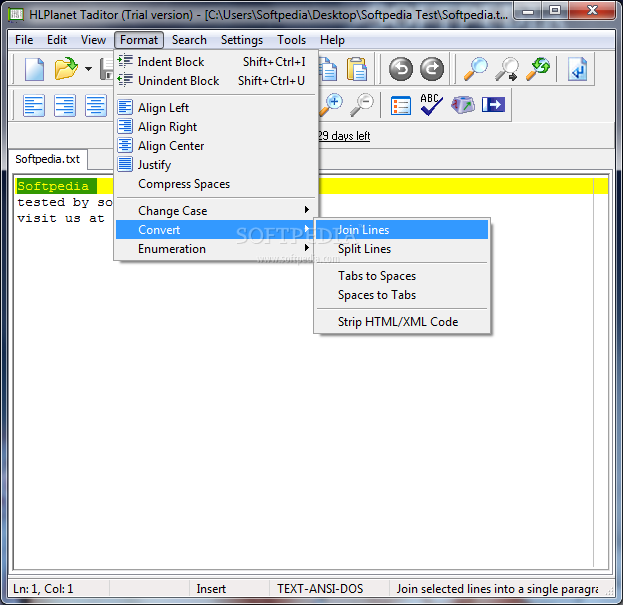Expand the Change Case submenu

point(216,211)
